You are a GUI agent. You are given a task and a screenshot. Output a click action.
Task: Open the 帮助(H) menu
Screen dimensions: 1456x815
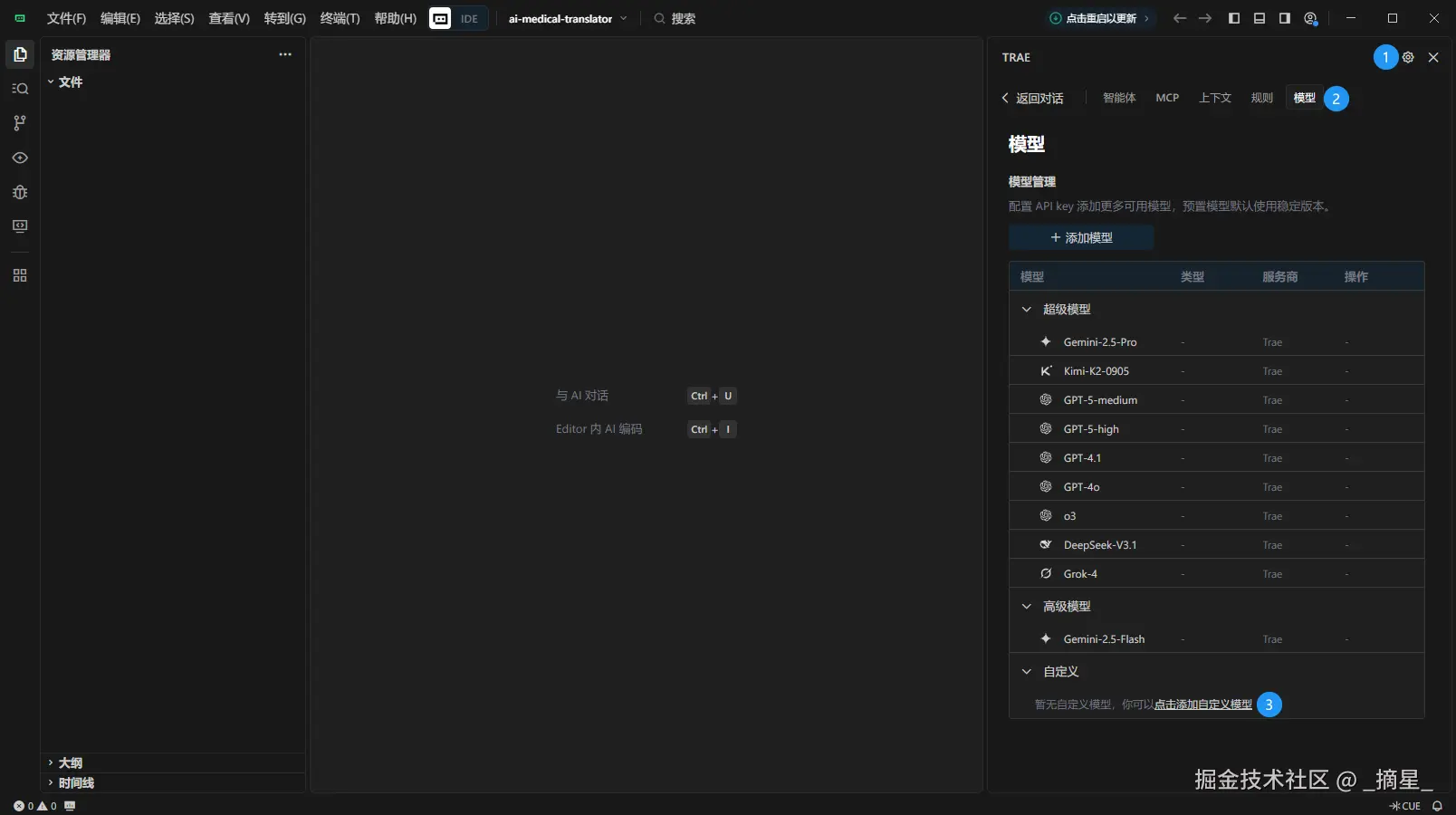396,18
